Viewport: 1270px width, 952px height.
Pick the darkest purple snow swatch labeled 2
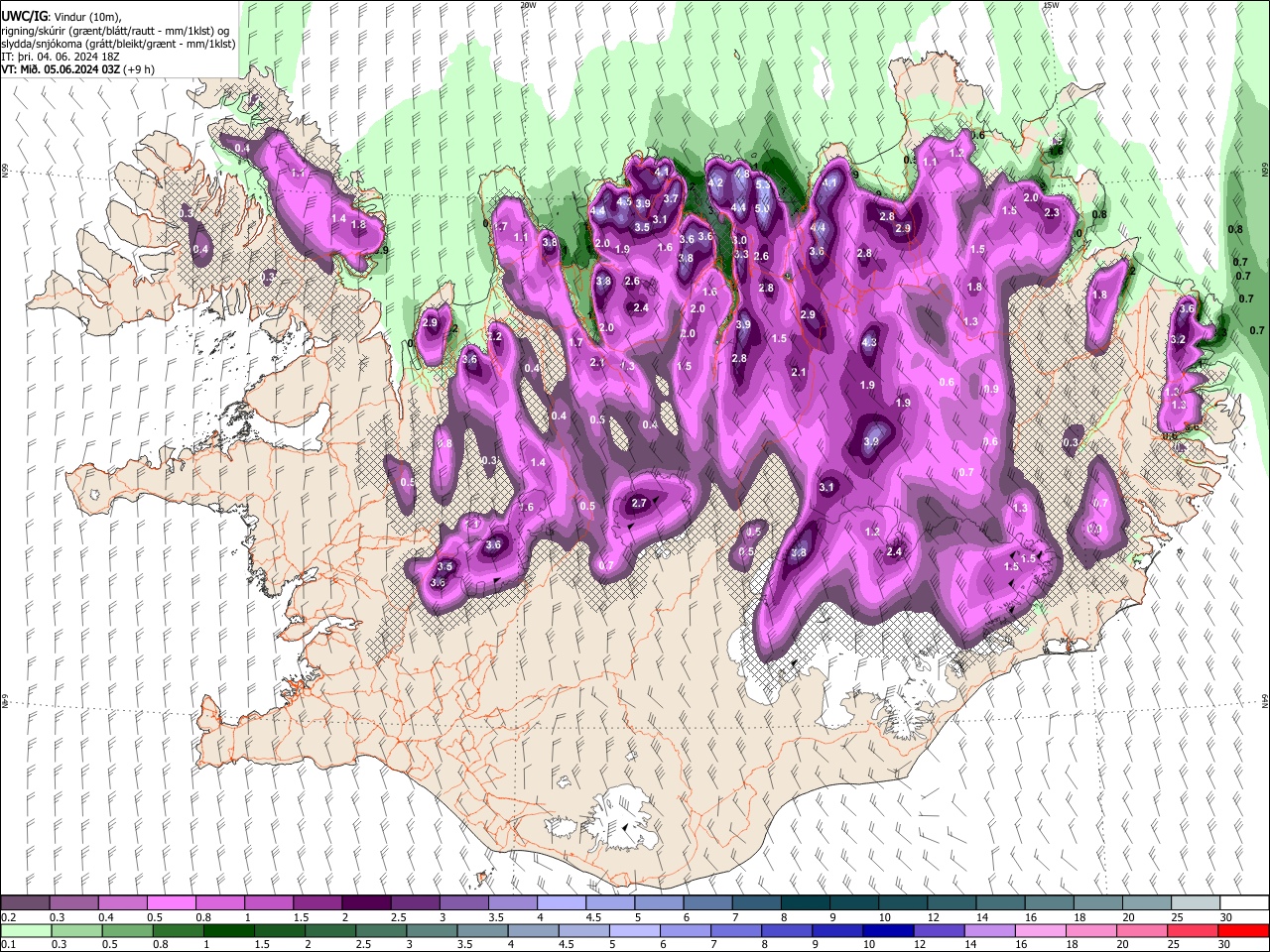(365, 902)
